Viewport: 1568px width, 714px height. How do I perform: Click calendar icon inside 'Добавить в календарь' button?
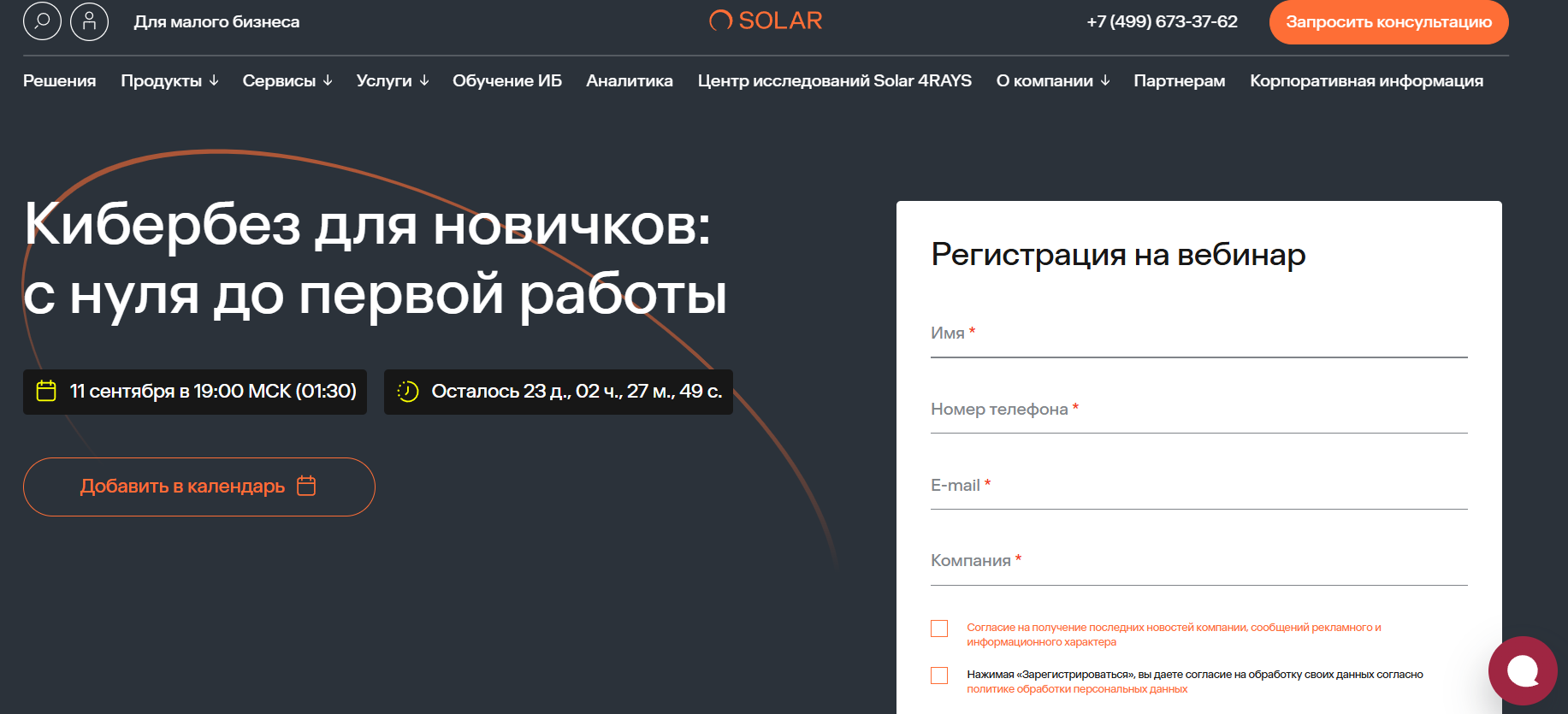pos(306,486)
